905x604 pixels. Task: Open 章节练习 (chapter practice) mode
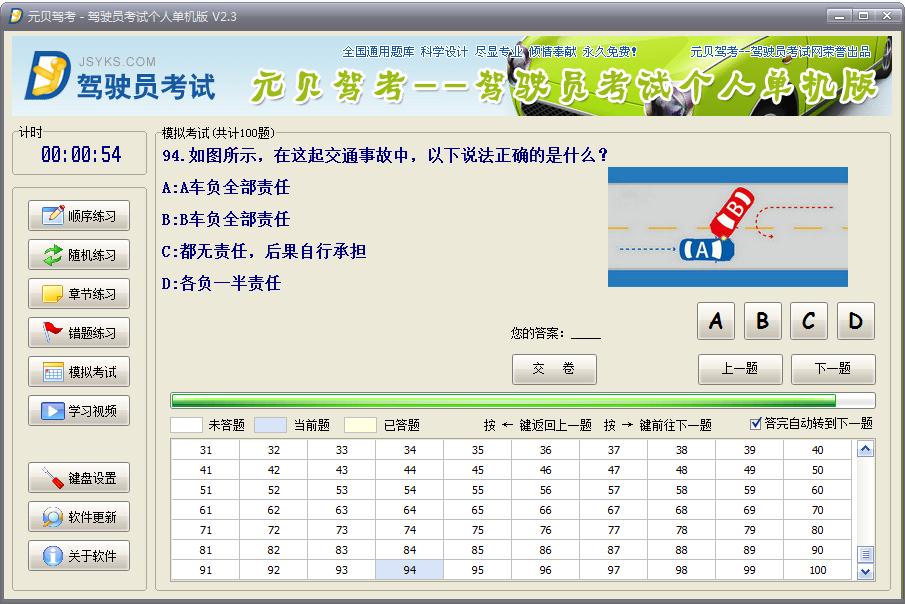pos(78,294)
